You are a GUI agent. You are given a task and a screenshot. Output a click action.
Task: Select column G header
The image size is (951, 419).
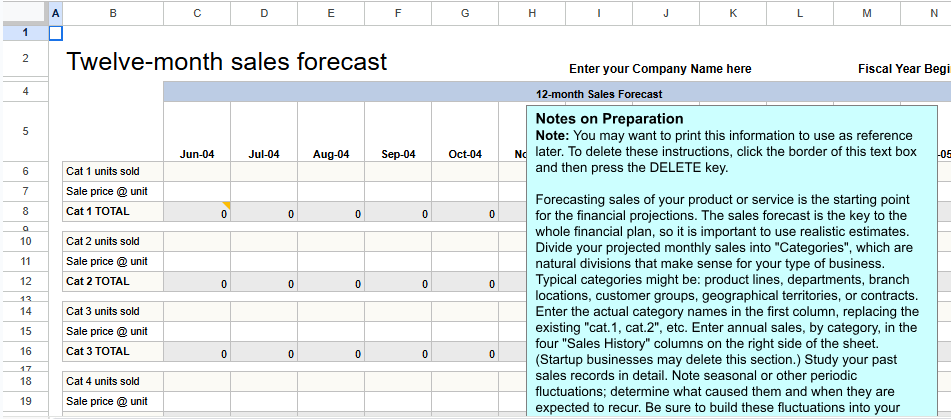[465, 13]
